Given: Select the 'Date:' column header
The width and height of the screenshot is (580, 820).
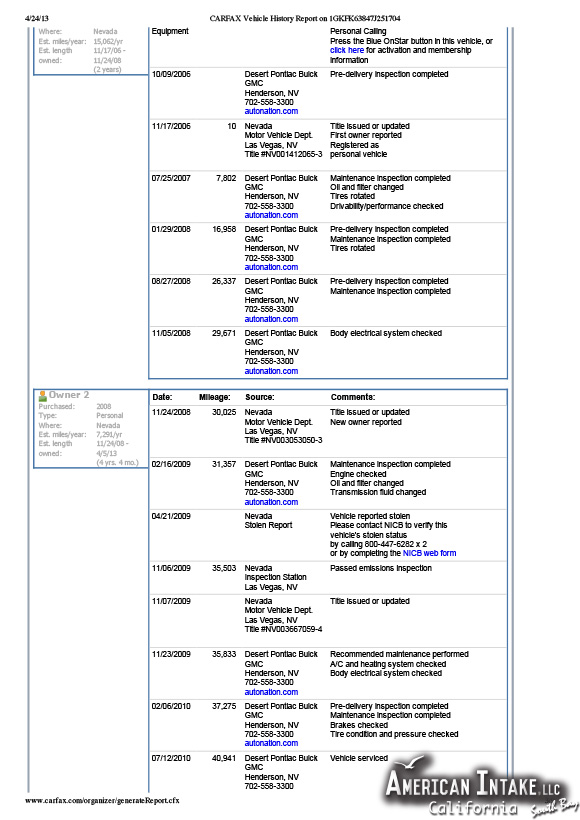Looking at the screenshot, I should click(x=162, y=397).
